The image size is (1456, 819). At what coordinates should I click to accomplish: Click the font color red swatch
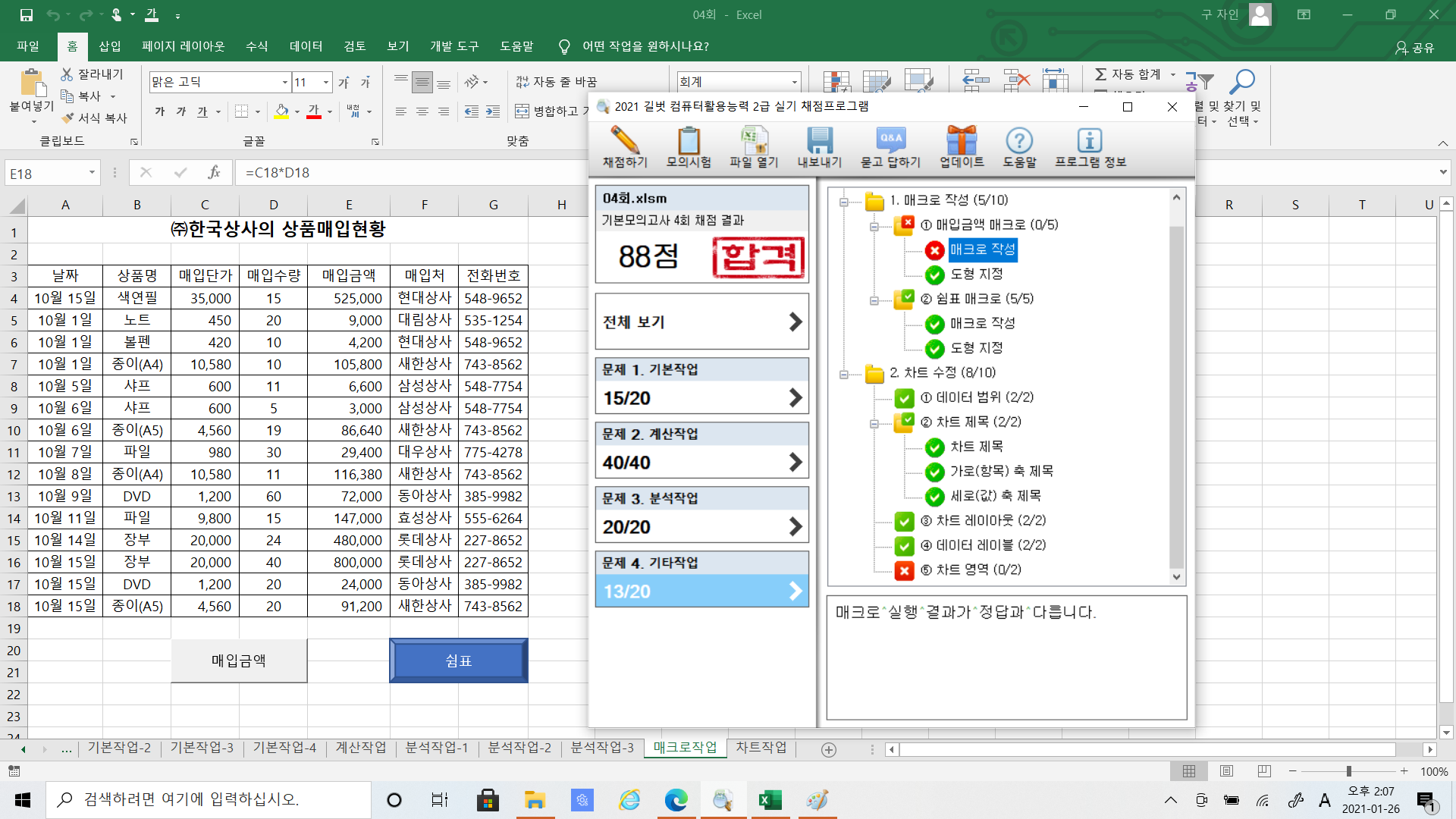(x=314, y=111)
